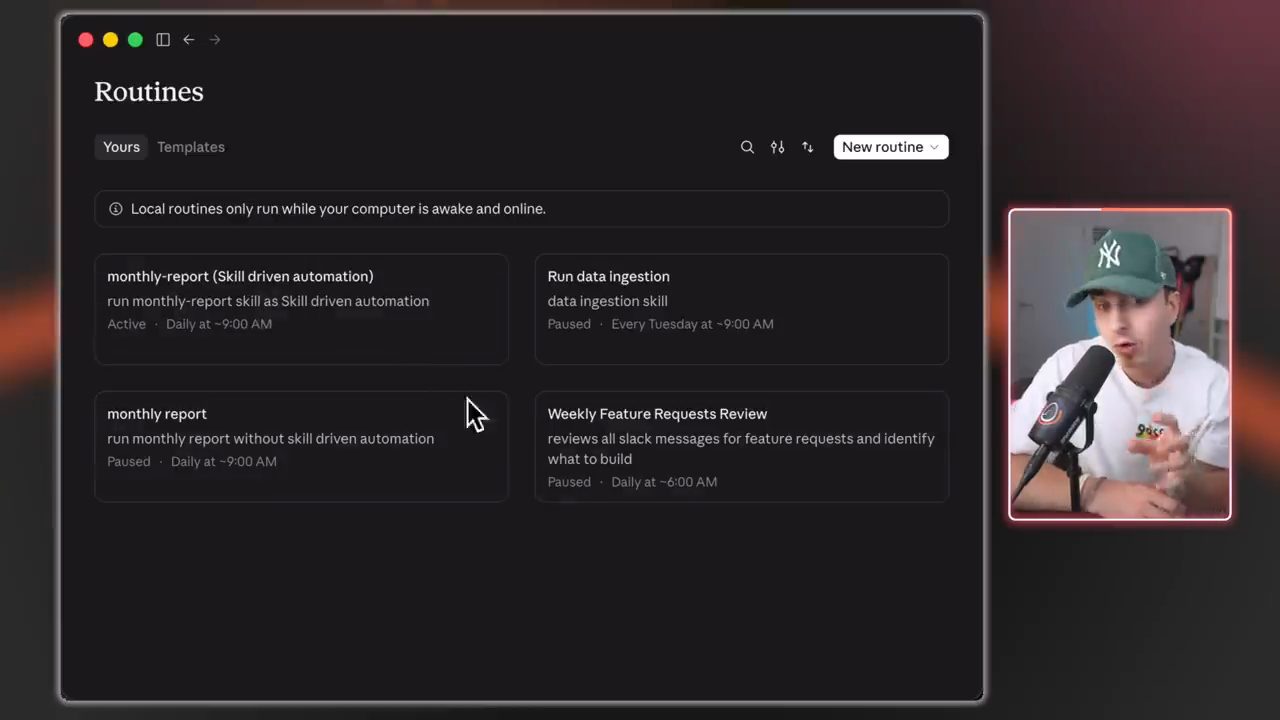Click 'run monthly report without skill driven automation'
Screen dimensions: 1280x720
(x=270, y=439)
